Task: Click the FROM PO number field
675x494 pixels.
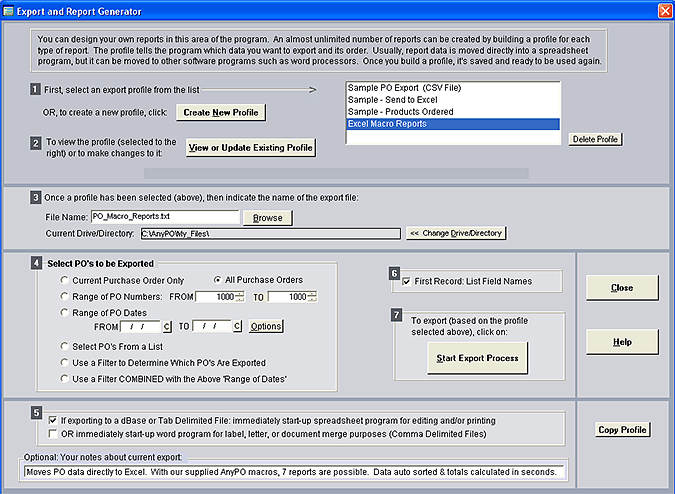Action: (215, 297)
